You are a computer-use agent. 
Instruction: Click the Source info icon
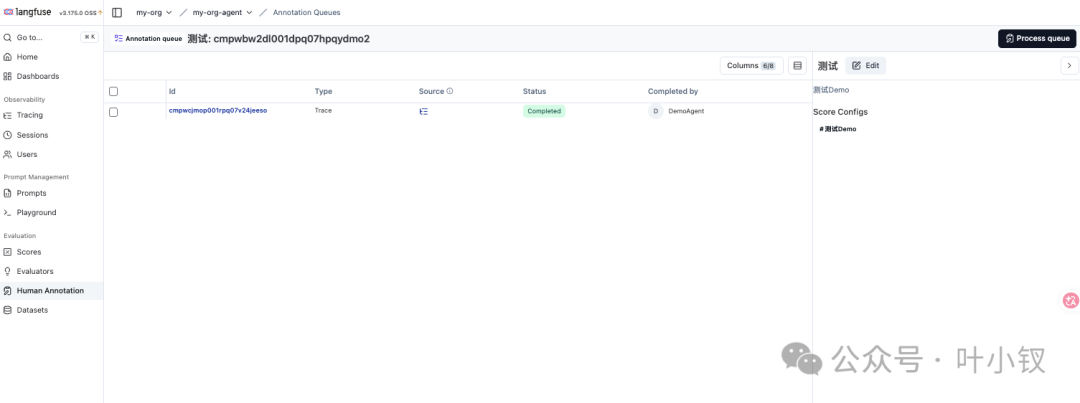(x=450, y=91)
